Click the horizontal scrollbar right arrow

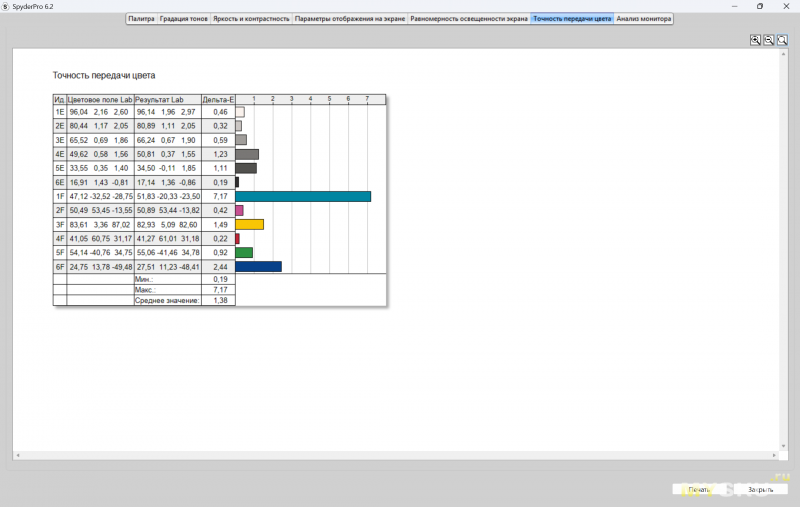tap(772, 457)
